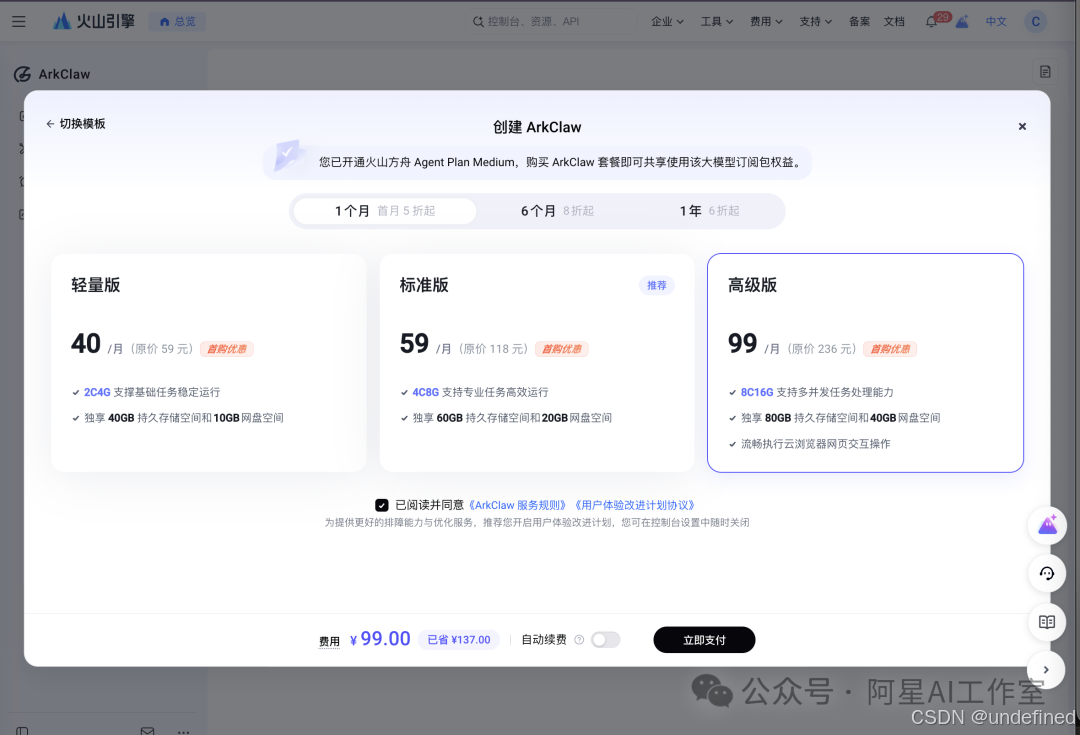Expand the 支持 menu
This screenshot has height=735, width=1080.
click(x=816, y=21)
